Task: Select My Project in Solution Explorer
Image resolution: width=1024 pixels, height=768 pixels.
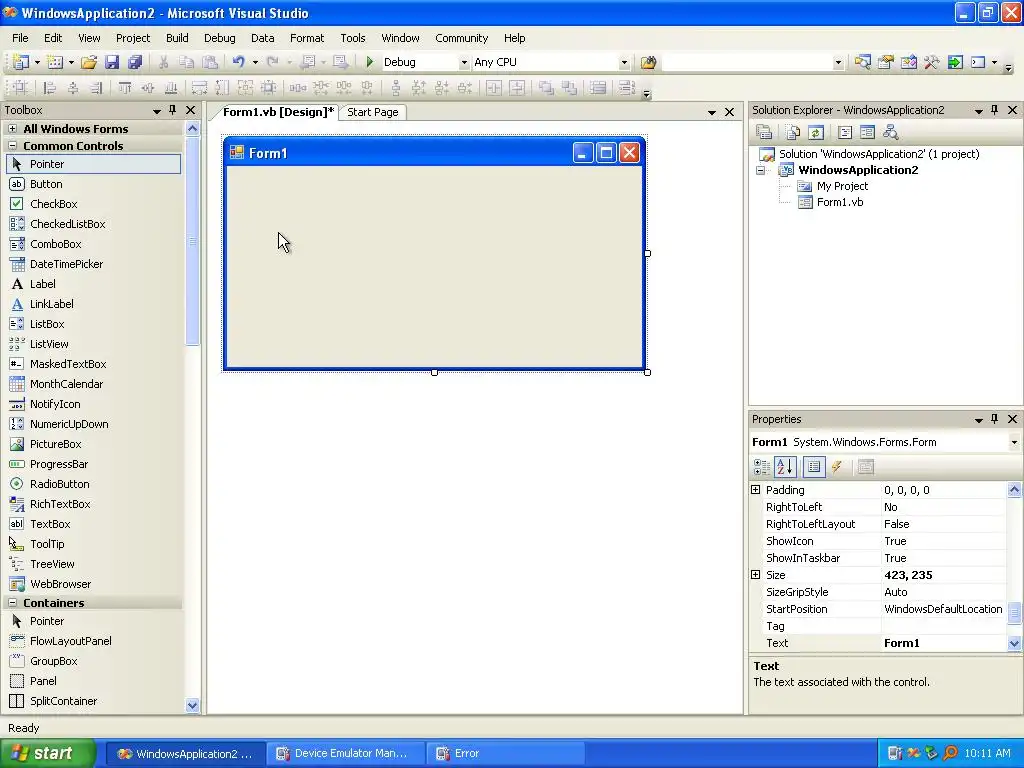Action: click(842, 186)
